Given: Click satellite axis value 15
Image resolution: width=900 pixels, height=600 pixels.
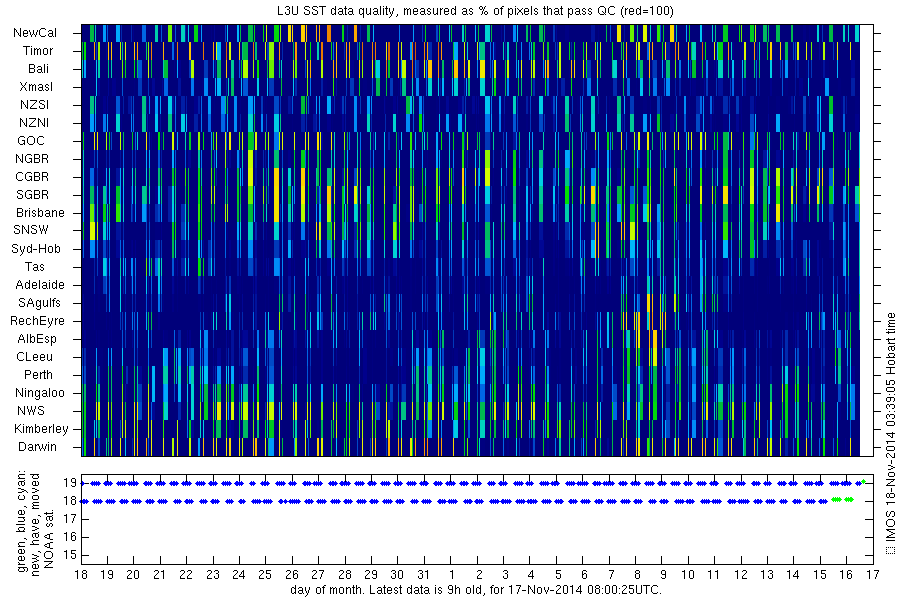Looking at the screenshot, I should pos(69,555).
